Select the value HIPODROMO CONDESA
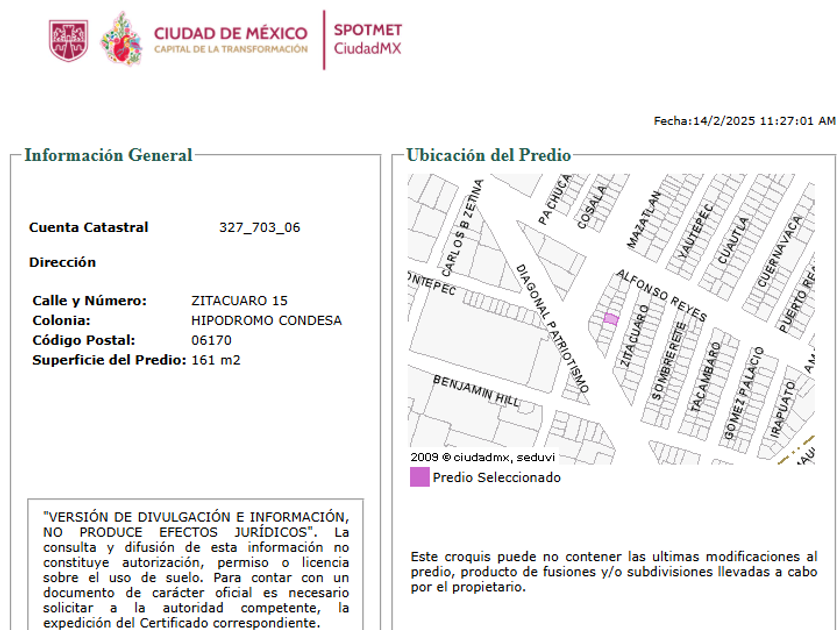 click(x=266, y=320)
